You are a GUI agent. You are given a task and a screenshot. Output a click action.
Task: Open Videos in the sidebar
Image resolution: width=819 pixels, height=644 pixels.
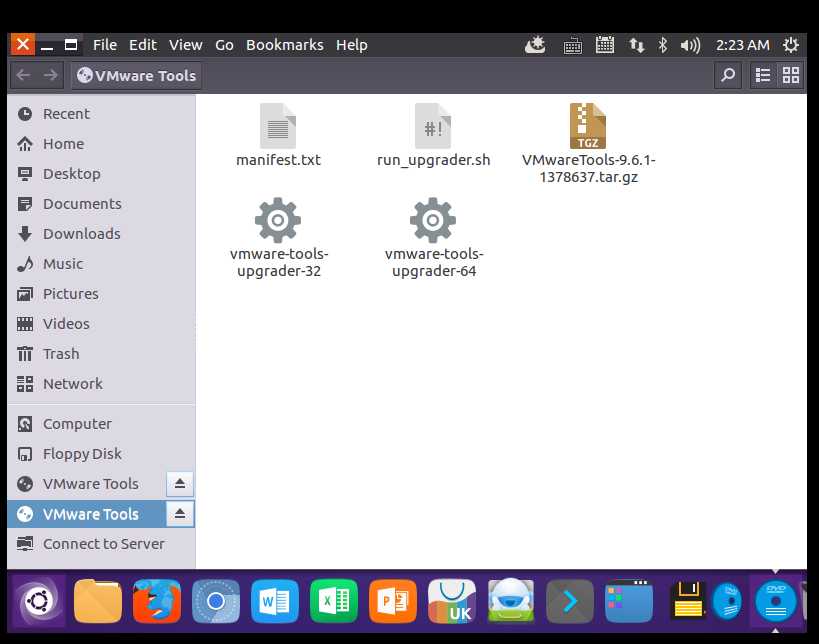click(x=101, y=324)
